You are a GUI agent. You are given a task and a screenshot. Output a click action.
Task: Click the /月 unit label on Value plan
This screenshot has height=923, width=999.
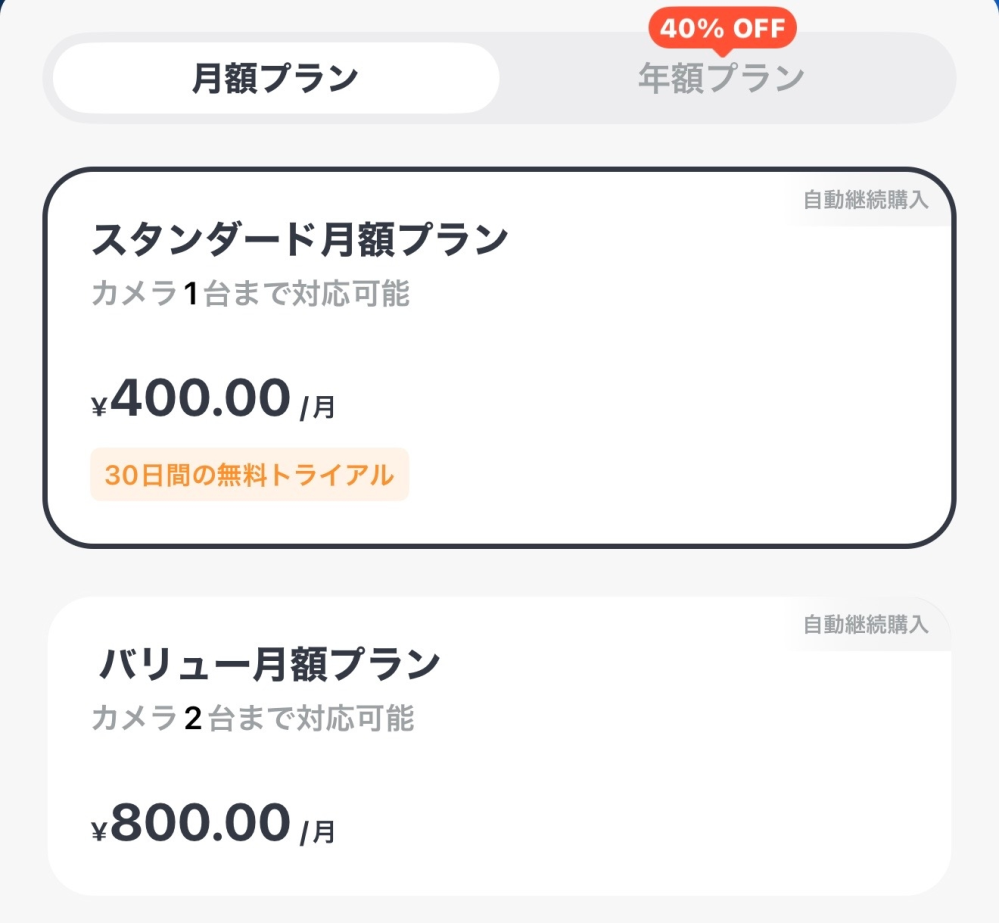(x=318, y=831)
